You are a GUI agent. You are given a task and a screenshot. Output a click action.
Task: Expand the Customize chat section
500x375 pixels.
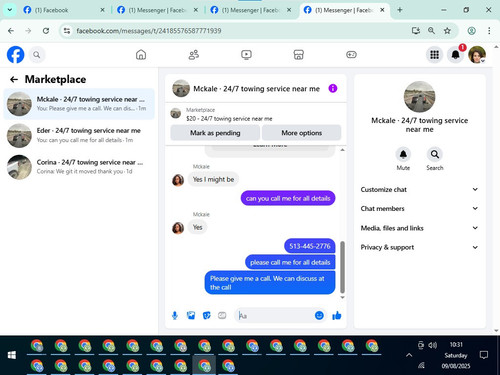tap(419, 189)
